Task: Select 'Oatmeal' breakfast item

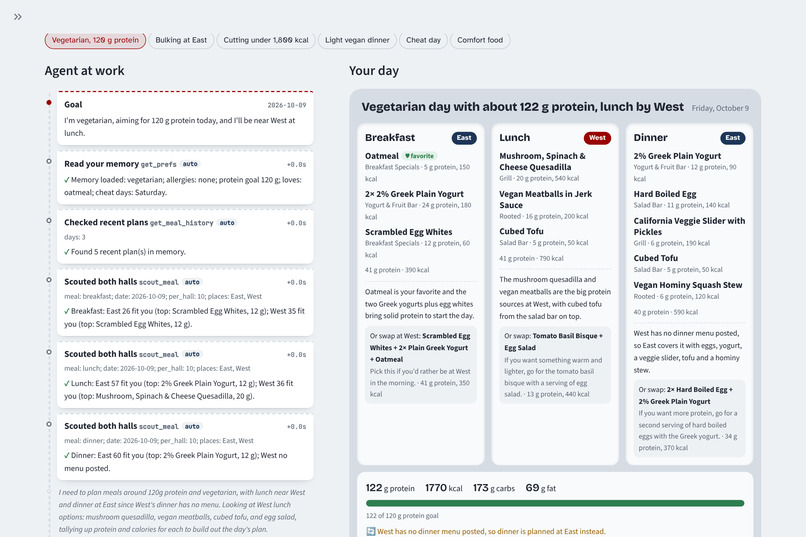Action: [x=382, y=156]
